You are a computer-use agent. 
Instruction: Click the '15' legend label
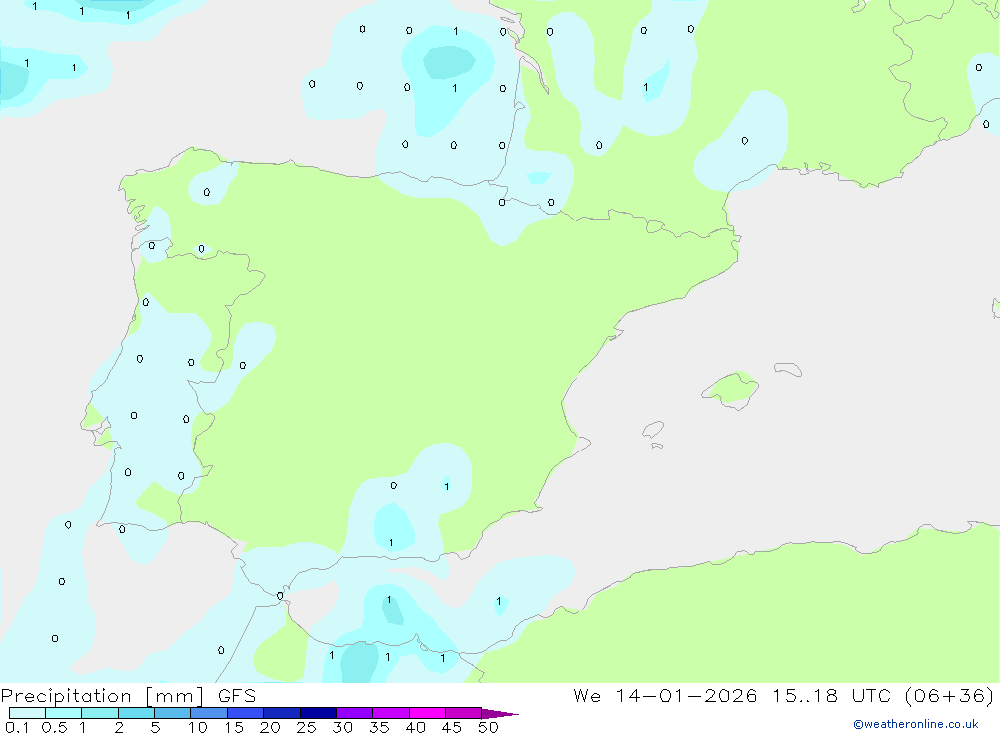coord(234,727)
